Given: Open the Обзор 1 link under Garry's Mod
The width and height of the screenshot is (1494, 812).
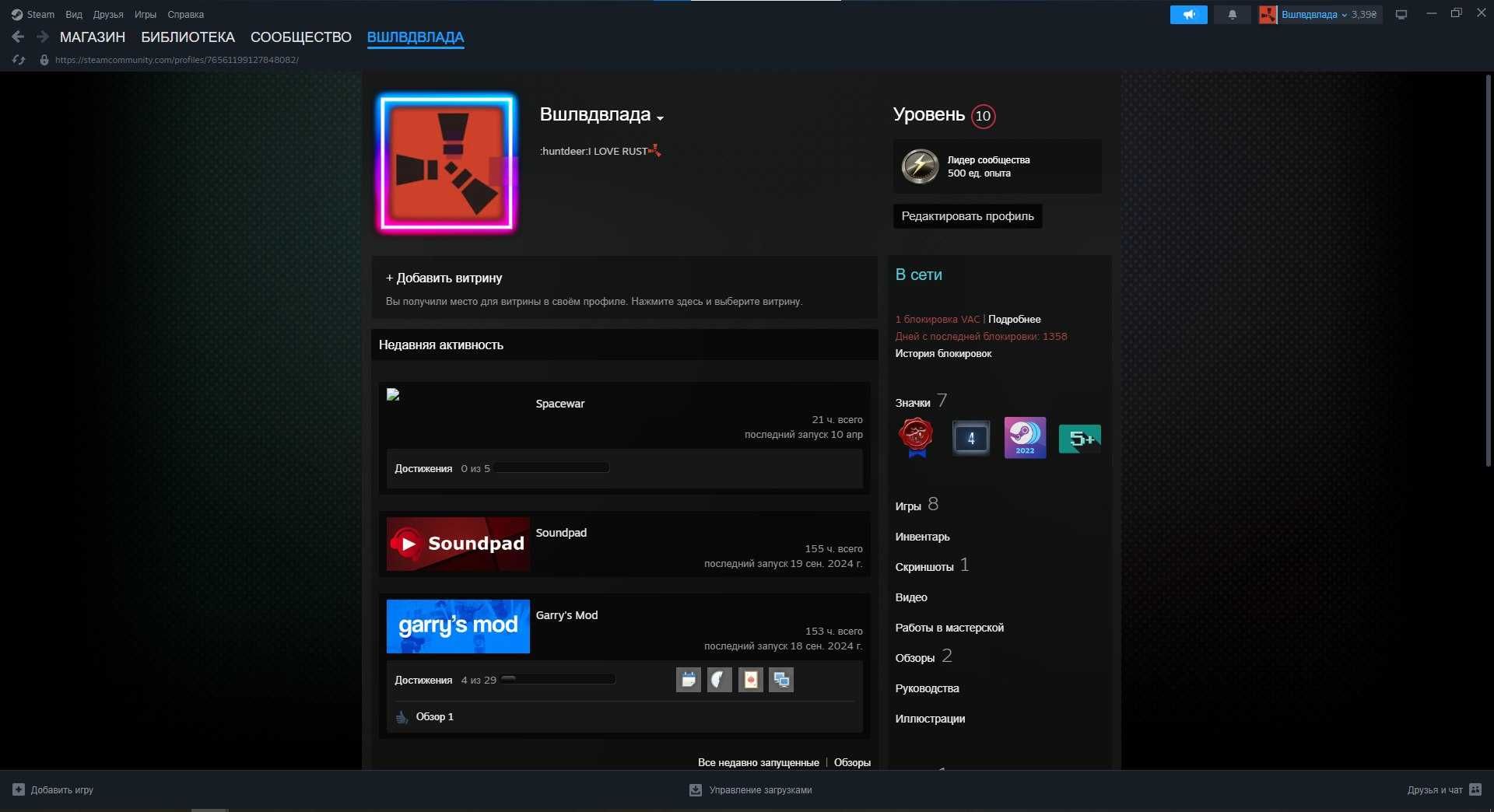Looking at the screenshot, I should (434, 717).
